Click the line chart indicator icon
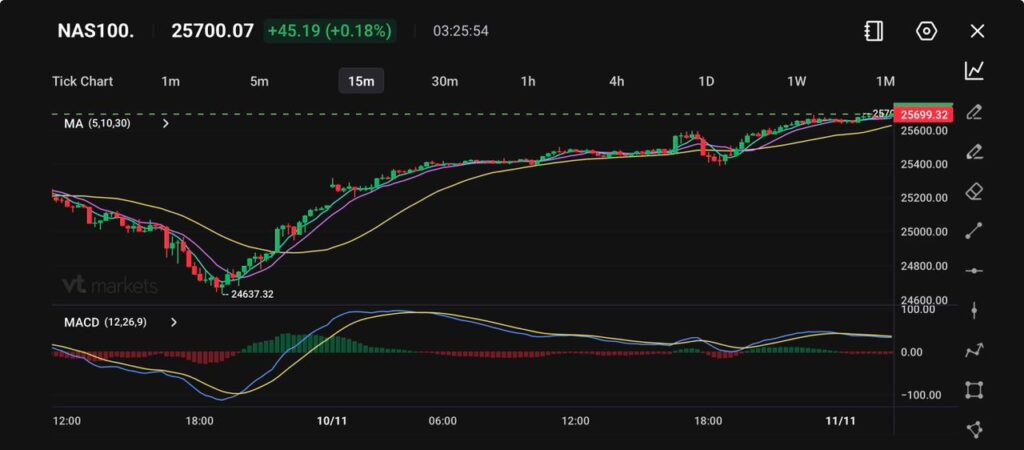This screenshot has height=450, width=1024. (974, 70)
